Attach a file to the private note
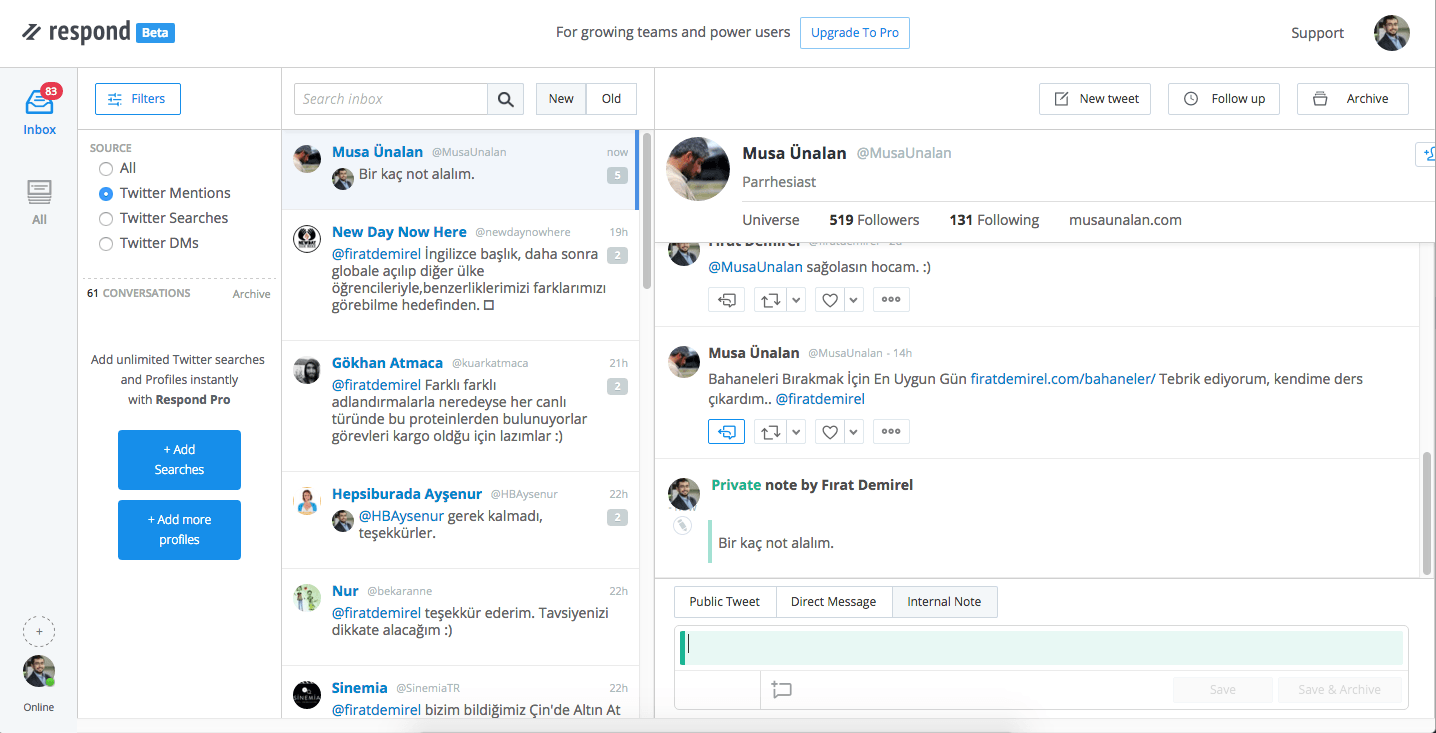Image resolution: width=1436 pixels, height=733 pixels. pos(683,524)
